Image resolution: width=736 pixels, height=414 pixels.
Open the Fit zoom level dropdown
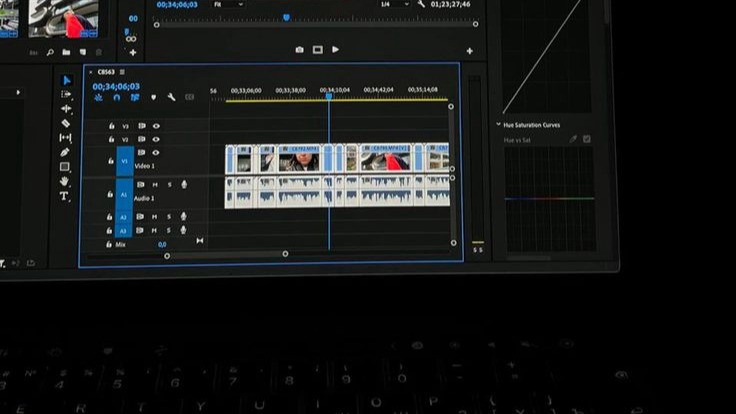pyautogui.click(x=228, y=4)
